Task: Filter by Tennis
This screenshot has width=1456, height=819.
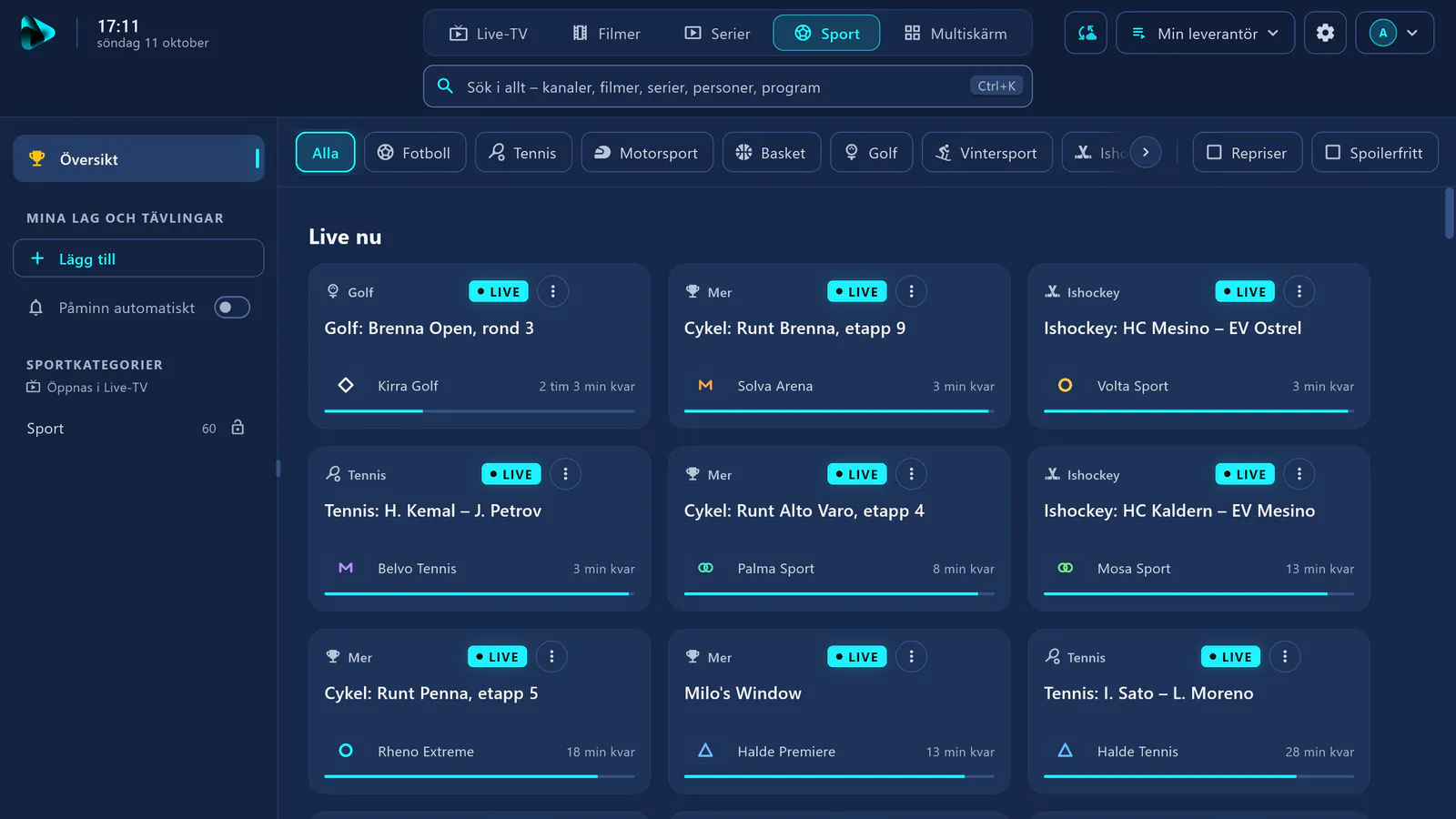Action: pos(522,153)
